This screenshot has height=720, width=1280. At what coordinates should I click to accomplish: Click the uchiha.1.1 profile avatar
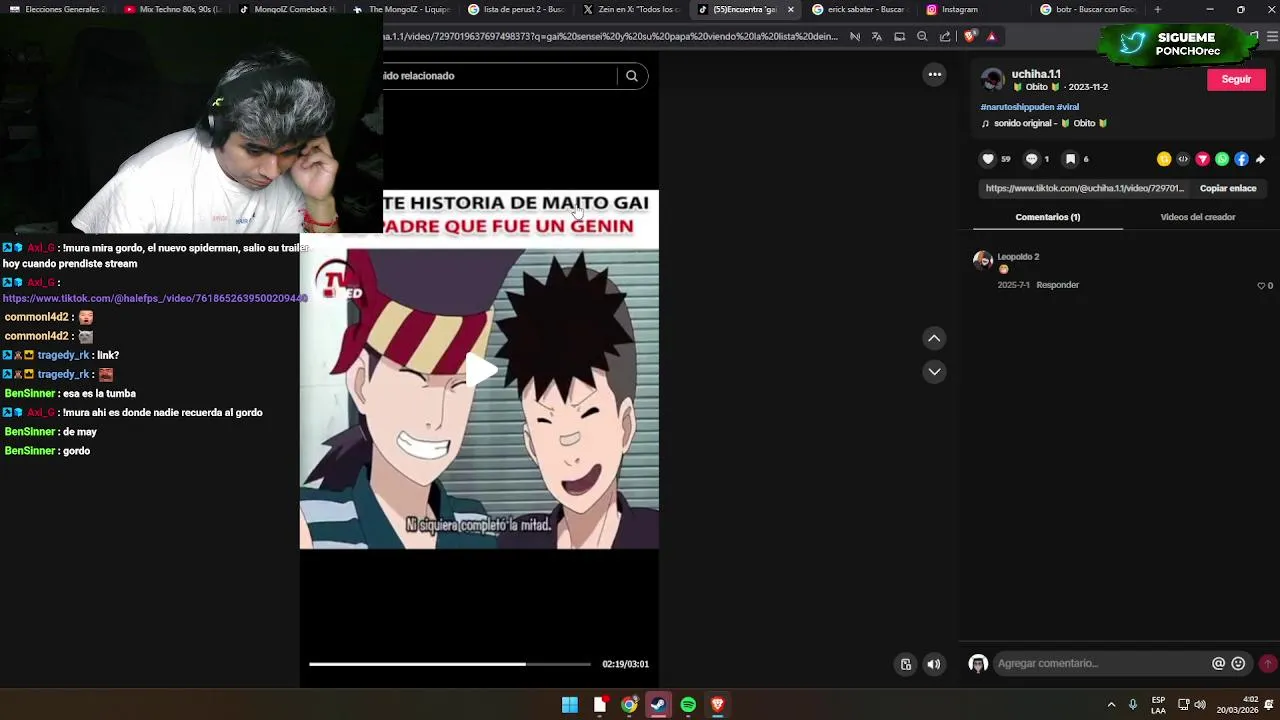992,80
